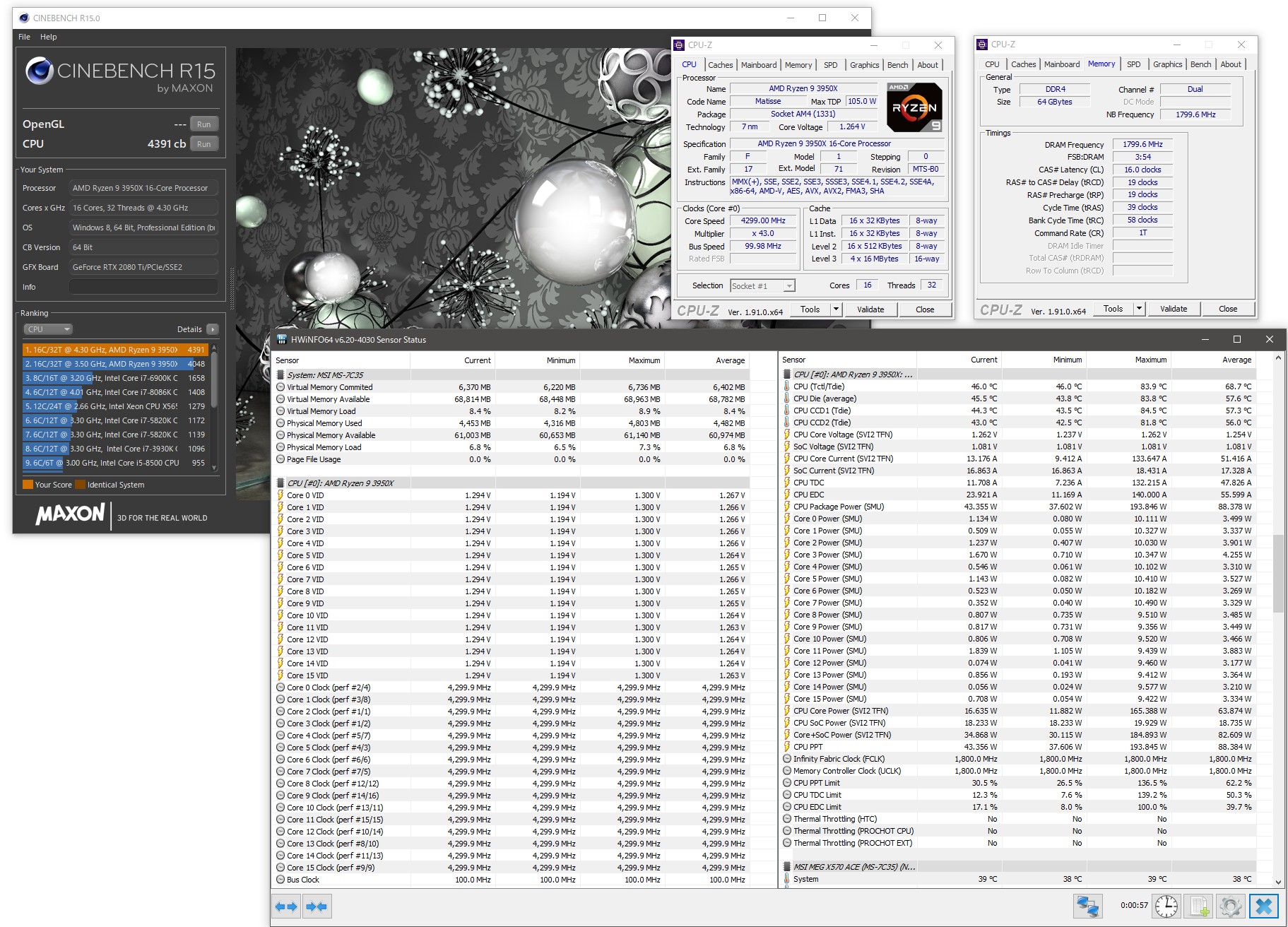Select the CPU PPT Limit sensor row

coord(1019,783)
